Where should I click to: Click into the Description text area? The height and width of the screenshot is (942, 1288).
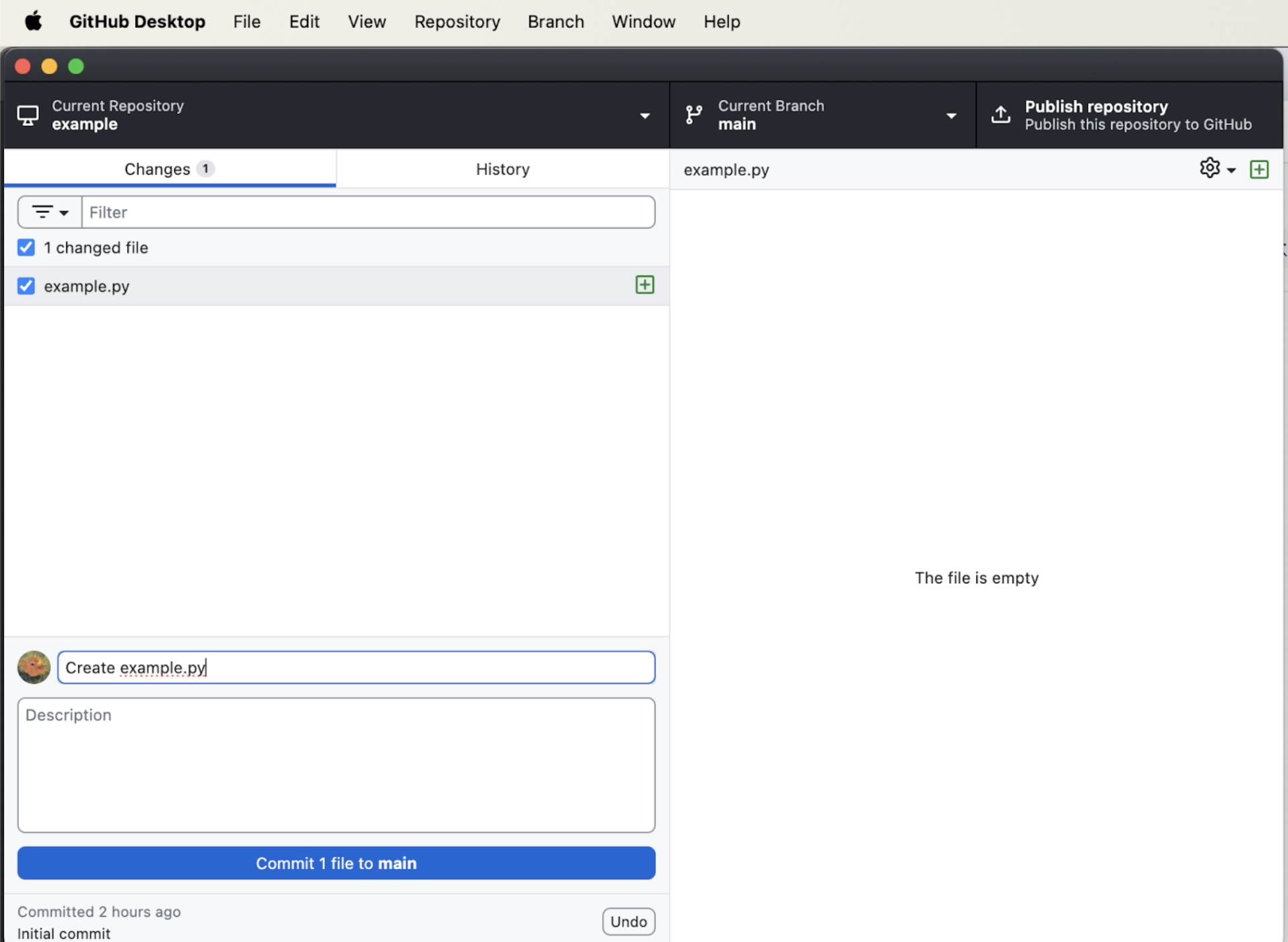(x=336, y=765)
